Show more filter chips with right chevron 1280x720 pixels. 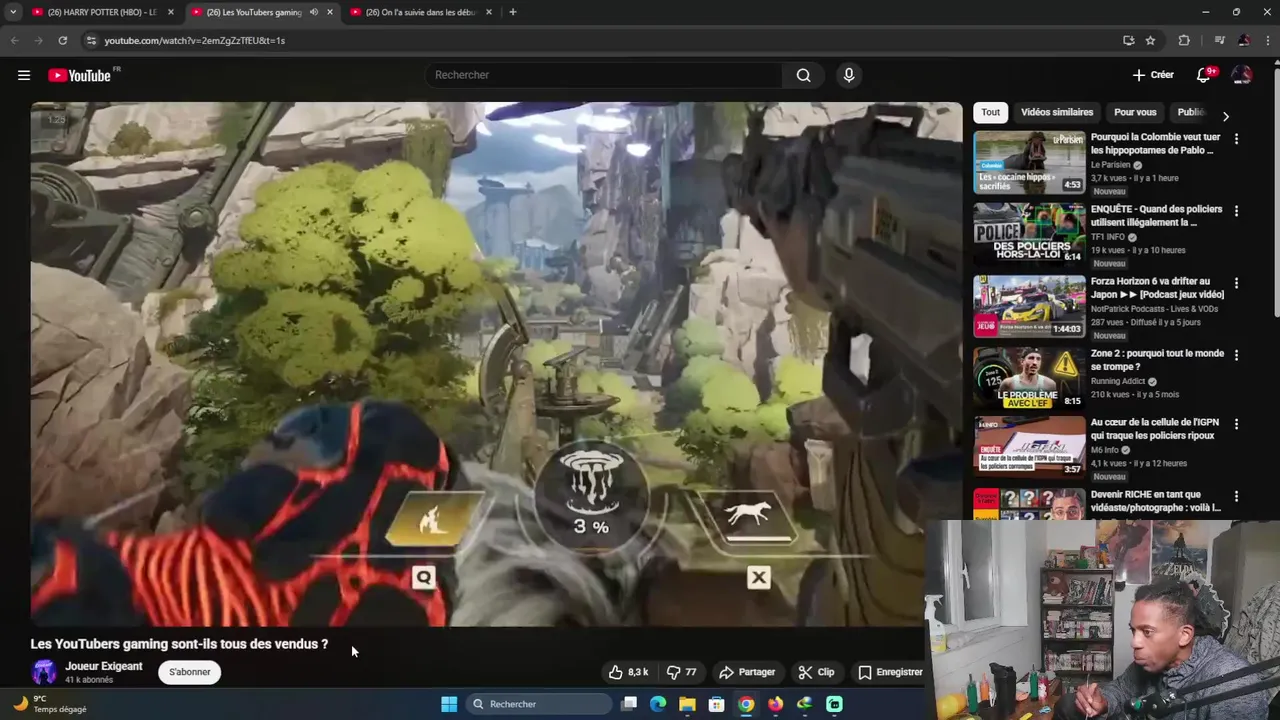click(x=1226, y=116)
